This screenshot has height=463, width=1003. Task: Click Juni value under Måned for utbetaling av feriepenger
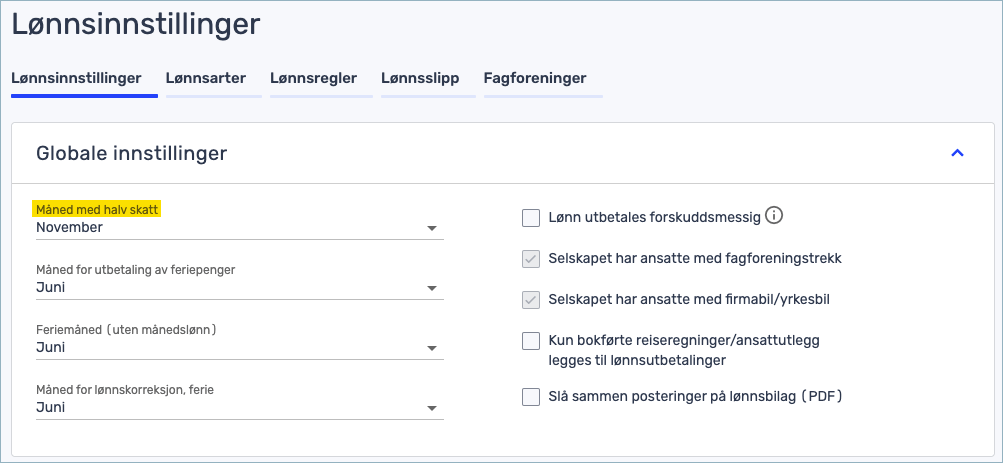51,287
